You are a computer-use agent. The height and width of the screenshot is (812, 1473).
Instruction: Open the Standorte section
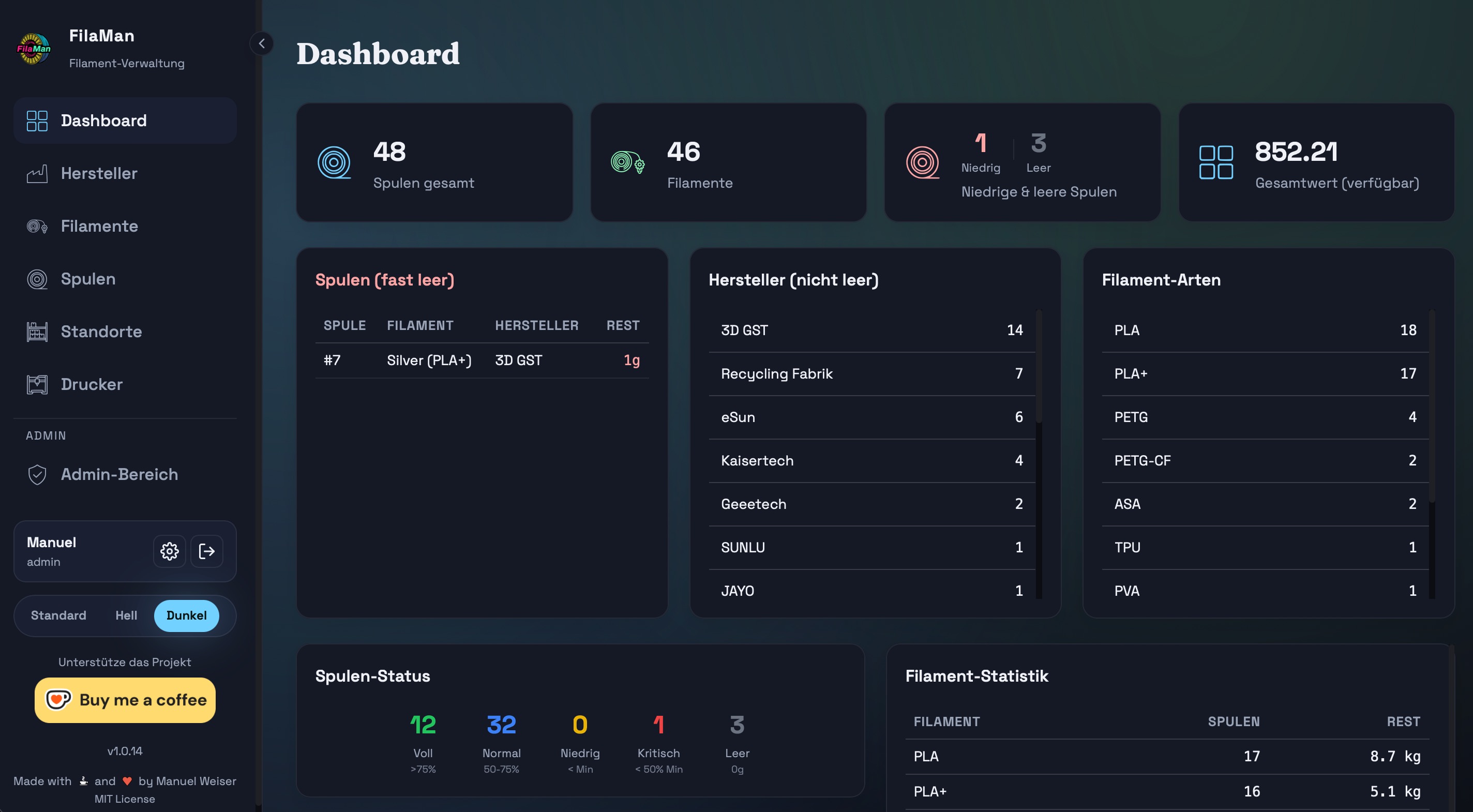101,331
